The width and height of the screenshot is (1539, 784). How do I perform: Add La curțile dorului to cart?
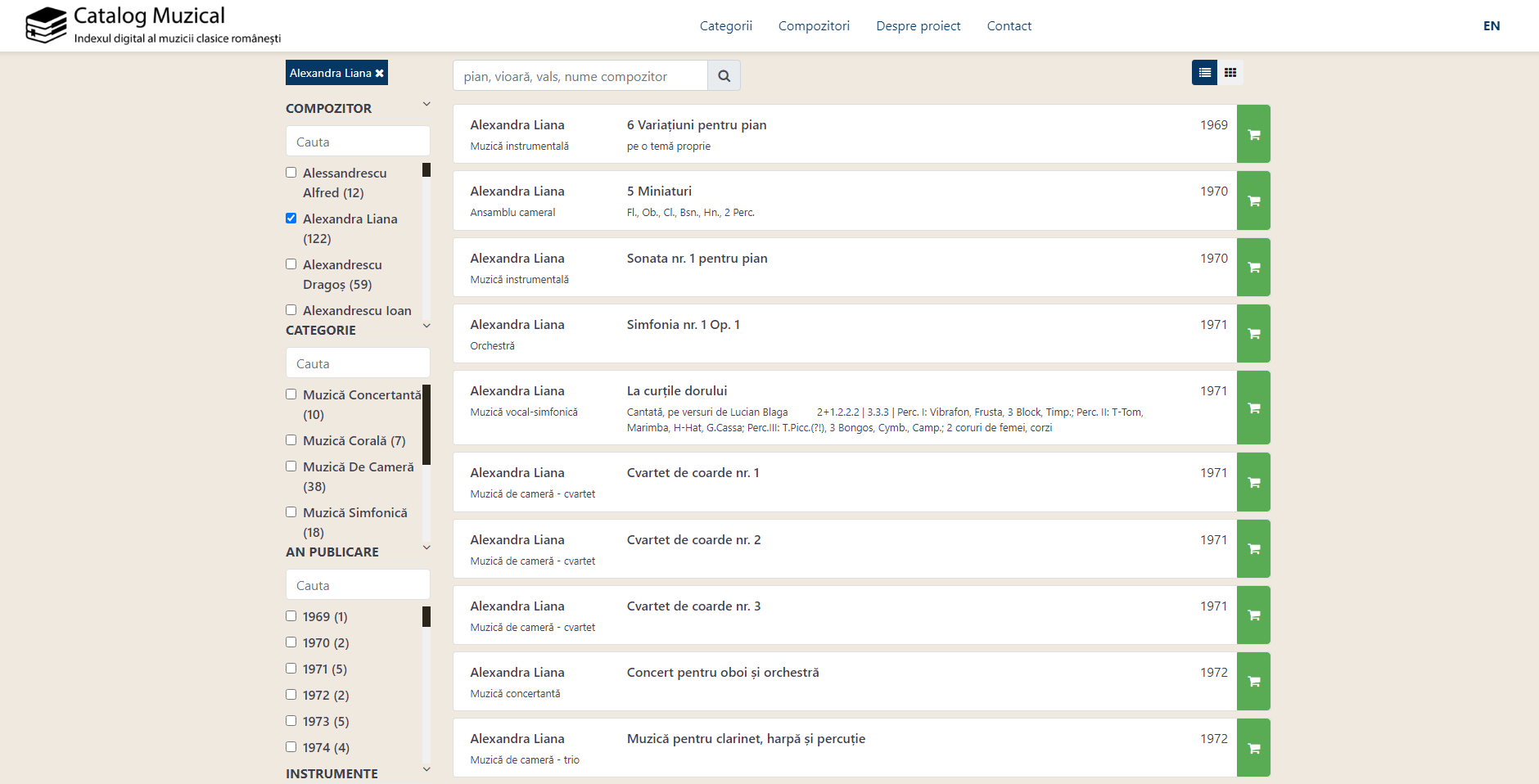click(x=1252, y=408)
